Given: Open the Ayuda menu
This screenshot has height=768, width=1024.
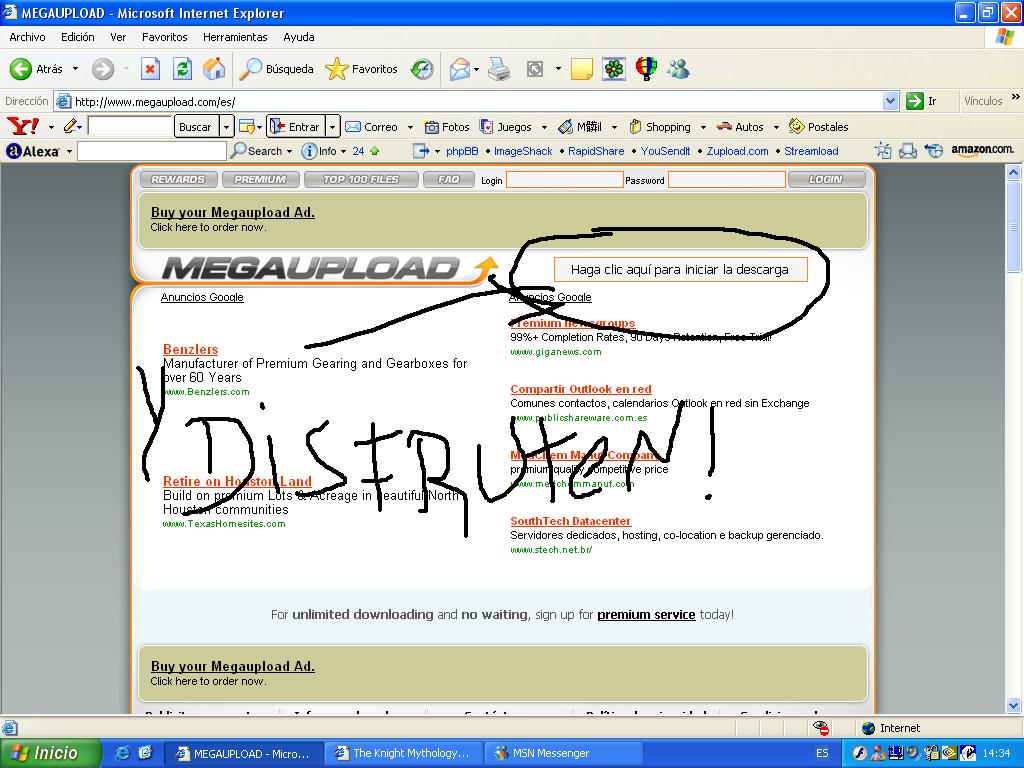Looking at the screenshot, I should click(x=298, y=37).
